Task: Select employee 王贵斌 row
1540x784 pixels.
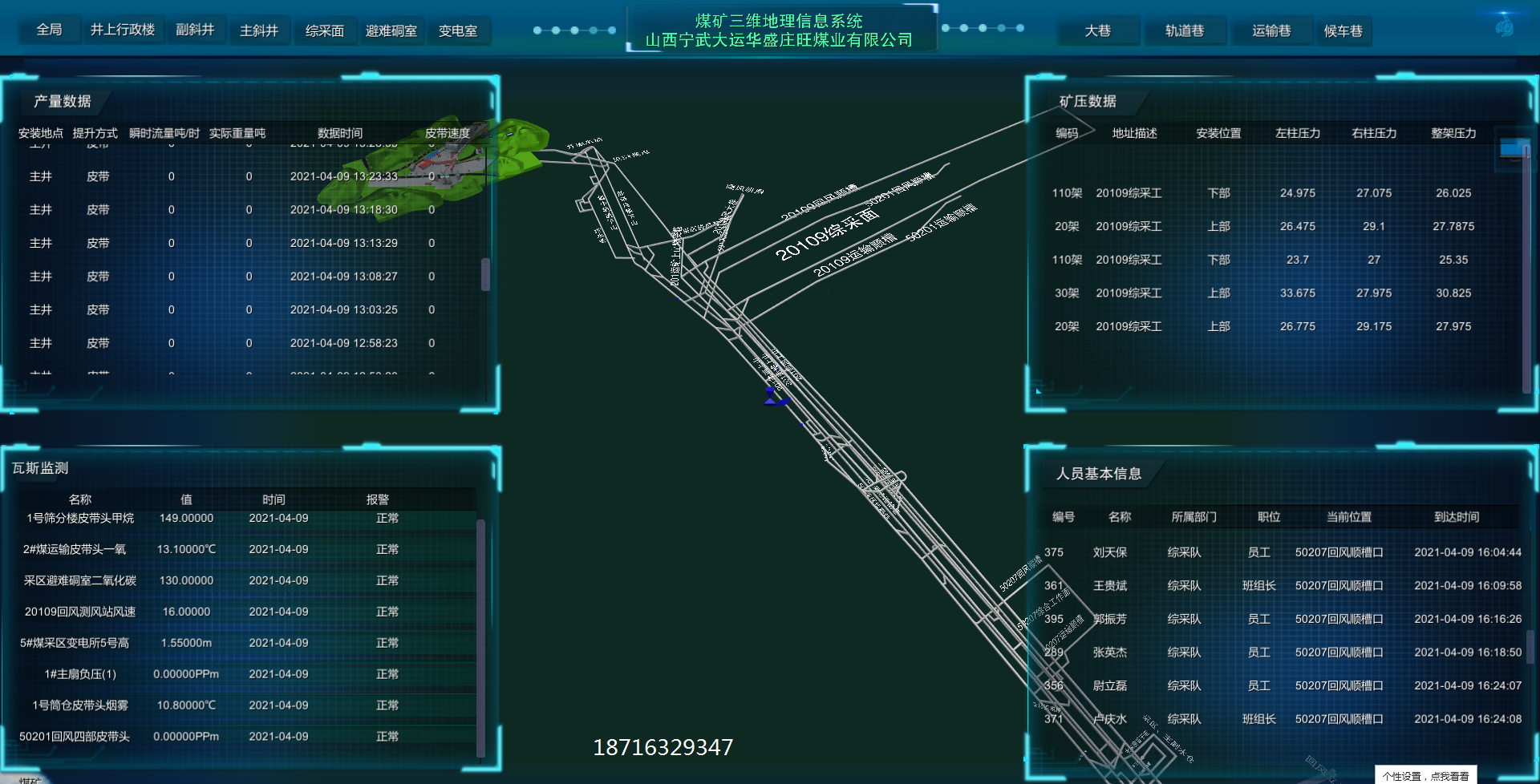Action: tap(1282, 586)
